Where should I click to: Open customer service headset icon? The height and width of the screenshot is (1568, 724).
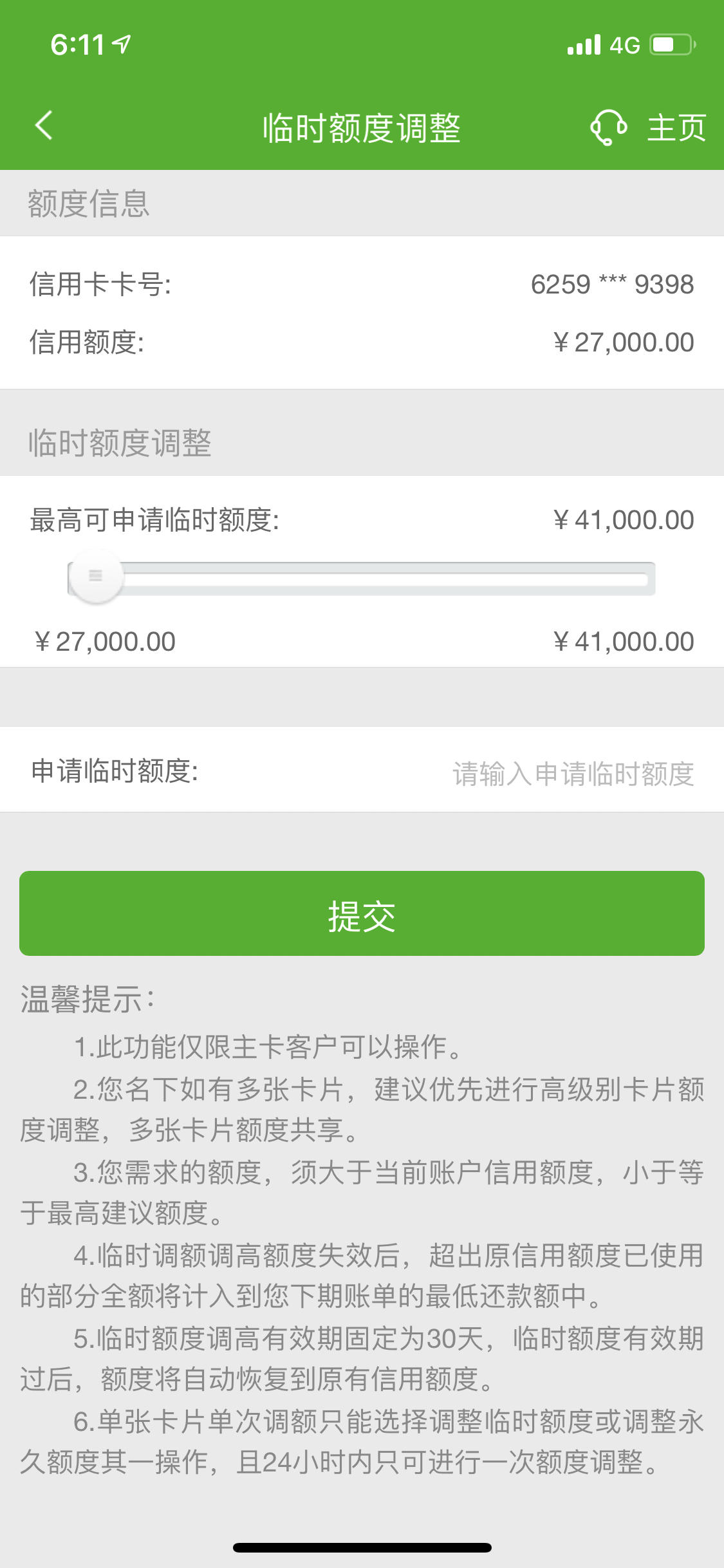(608, 127)
